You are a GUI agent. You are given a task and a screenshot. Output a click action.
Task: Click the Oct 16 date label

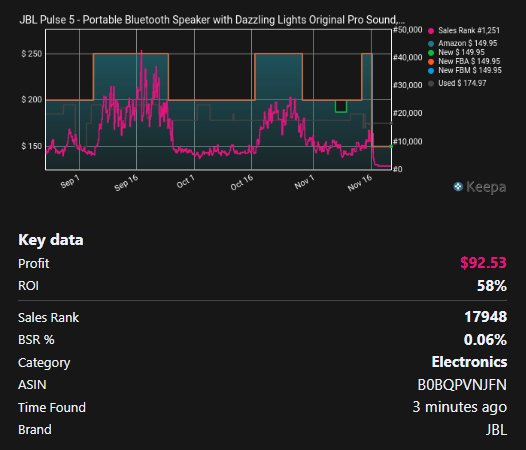pyautogui.click(x=242, y=183)
